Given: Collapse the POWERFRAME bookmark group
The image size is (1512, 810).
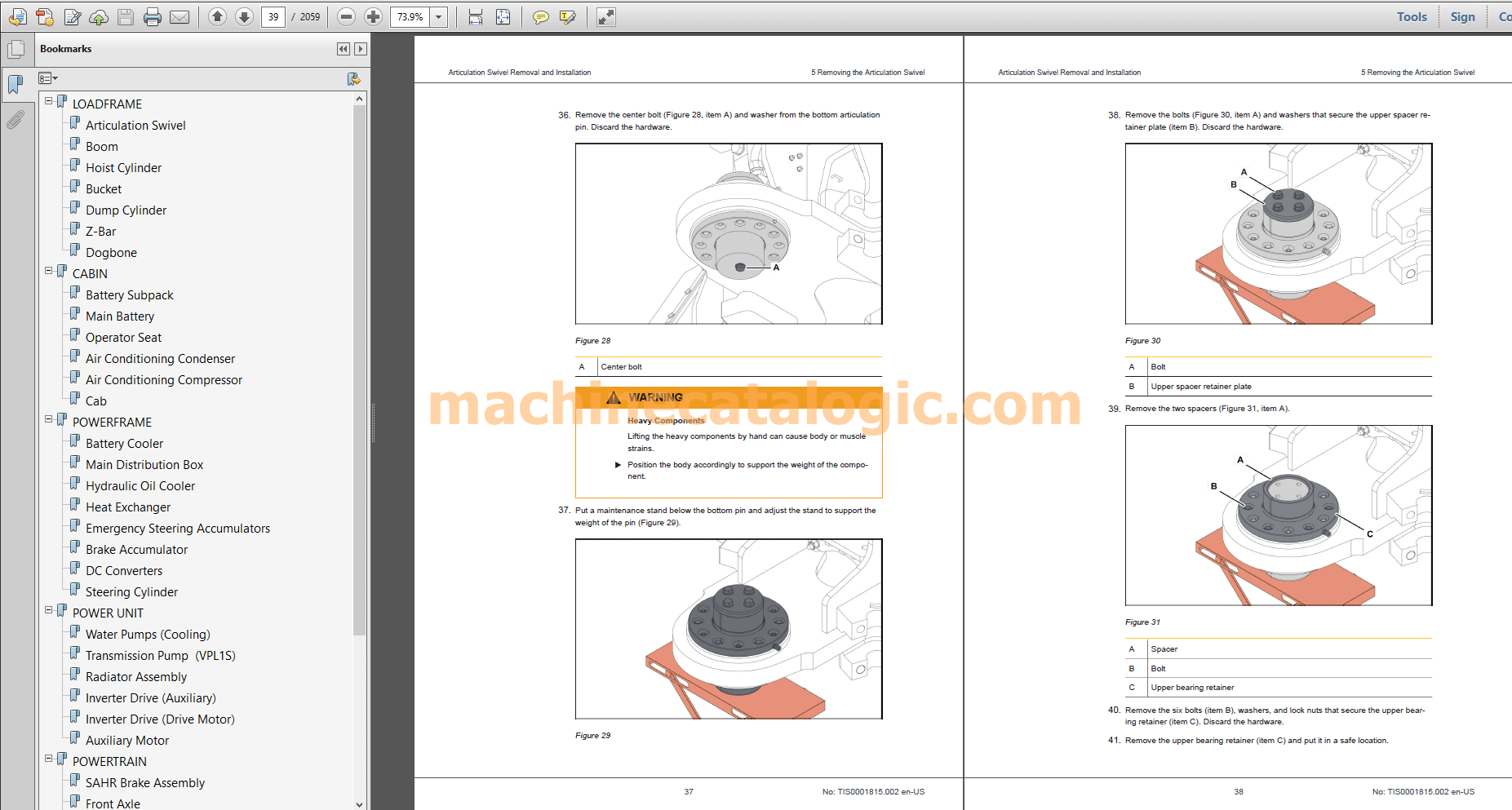Looking at the screenshot, I should 49,419.
